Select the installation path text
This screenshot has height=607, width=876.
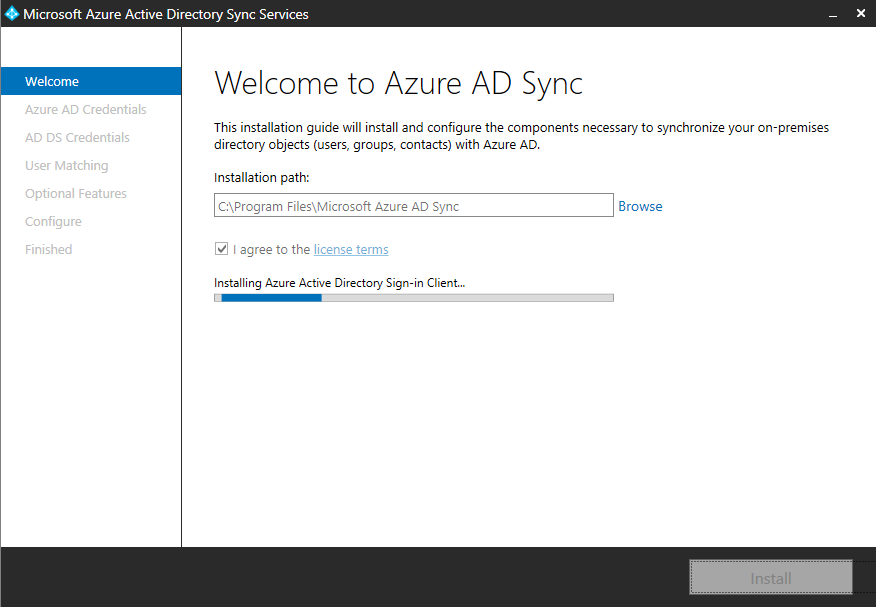point(329,205)
